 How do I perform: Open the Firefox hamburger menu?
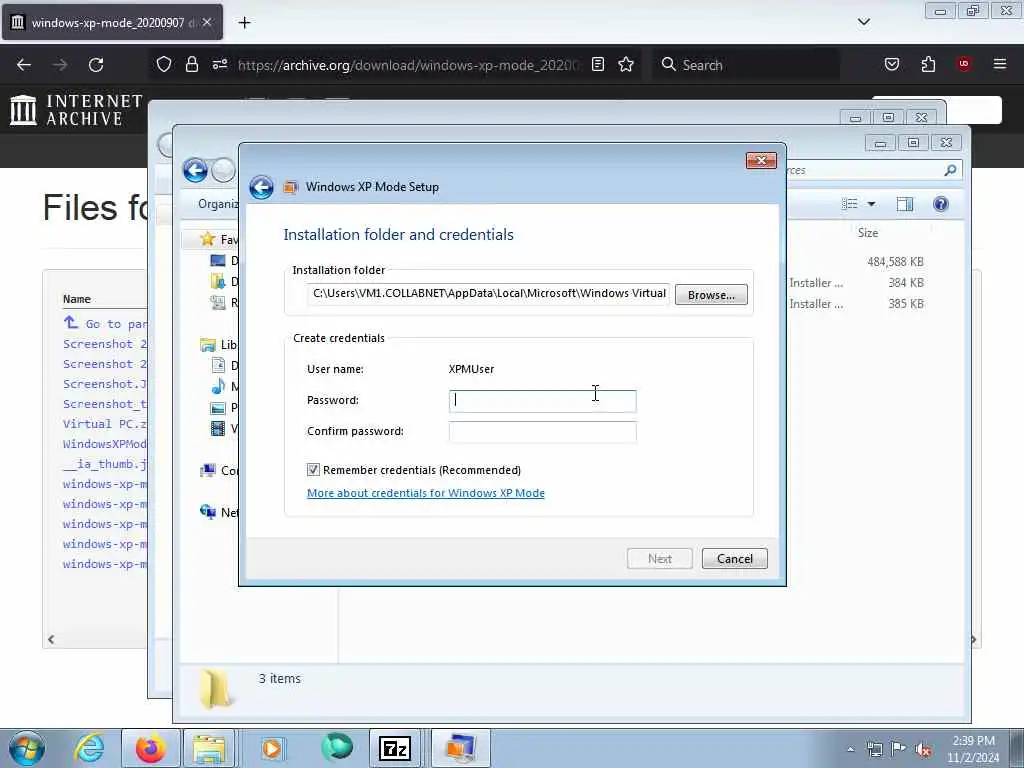[x=999, y=64]
